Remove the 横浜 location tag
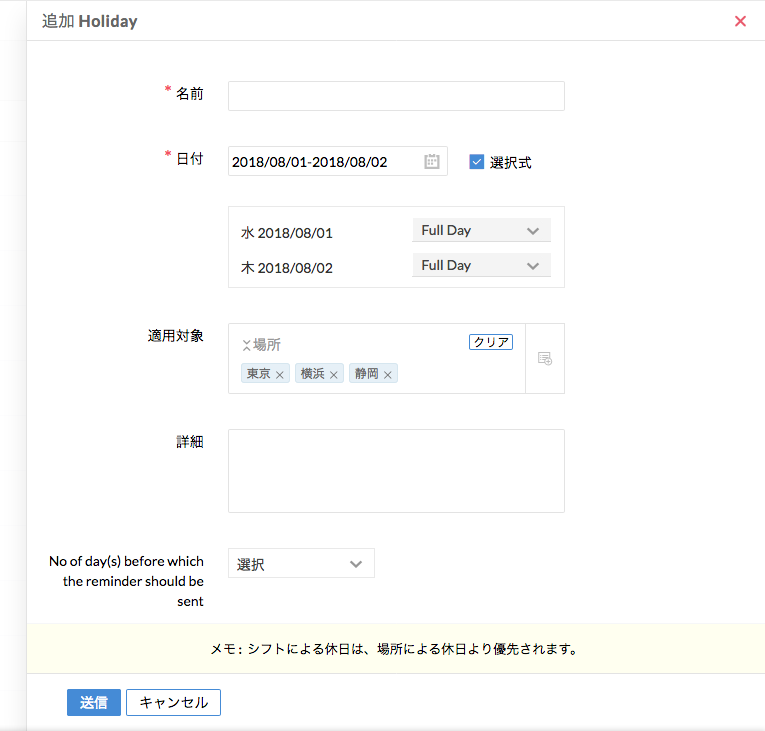This screenshot has height=731, width=765. (334, 375)
